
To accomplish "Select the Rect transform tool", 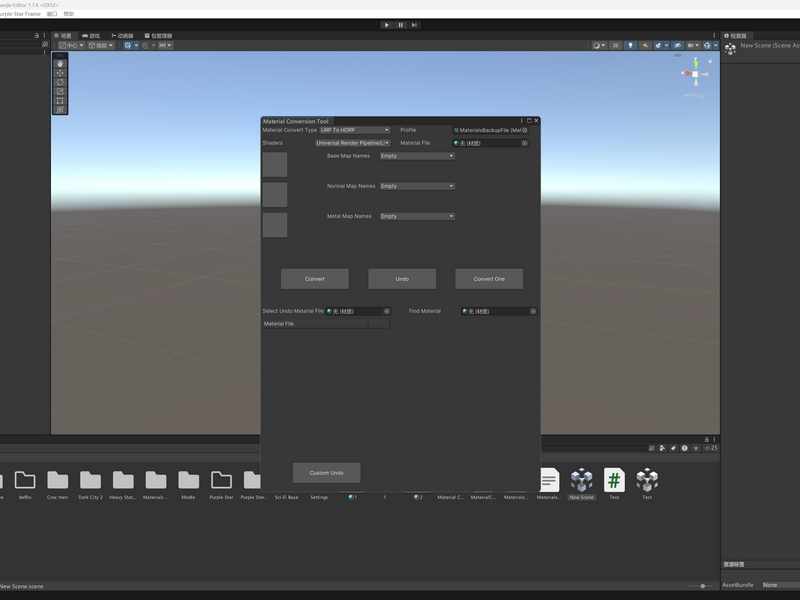I will 60,101.
